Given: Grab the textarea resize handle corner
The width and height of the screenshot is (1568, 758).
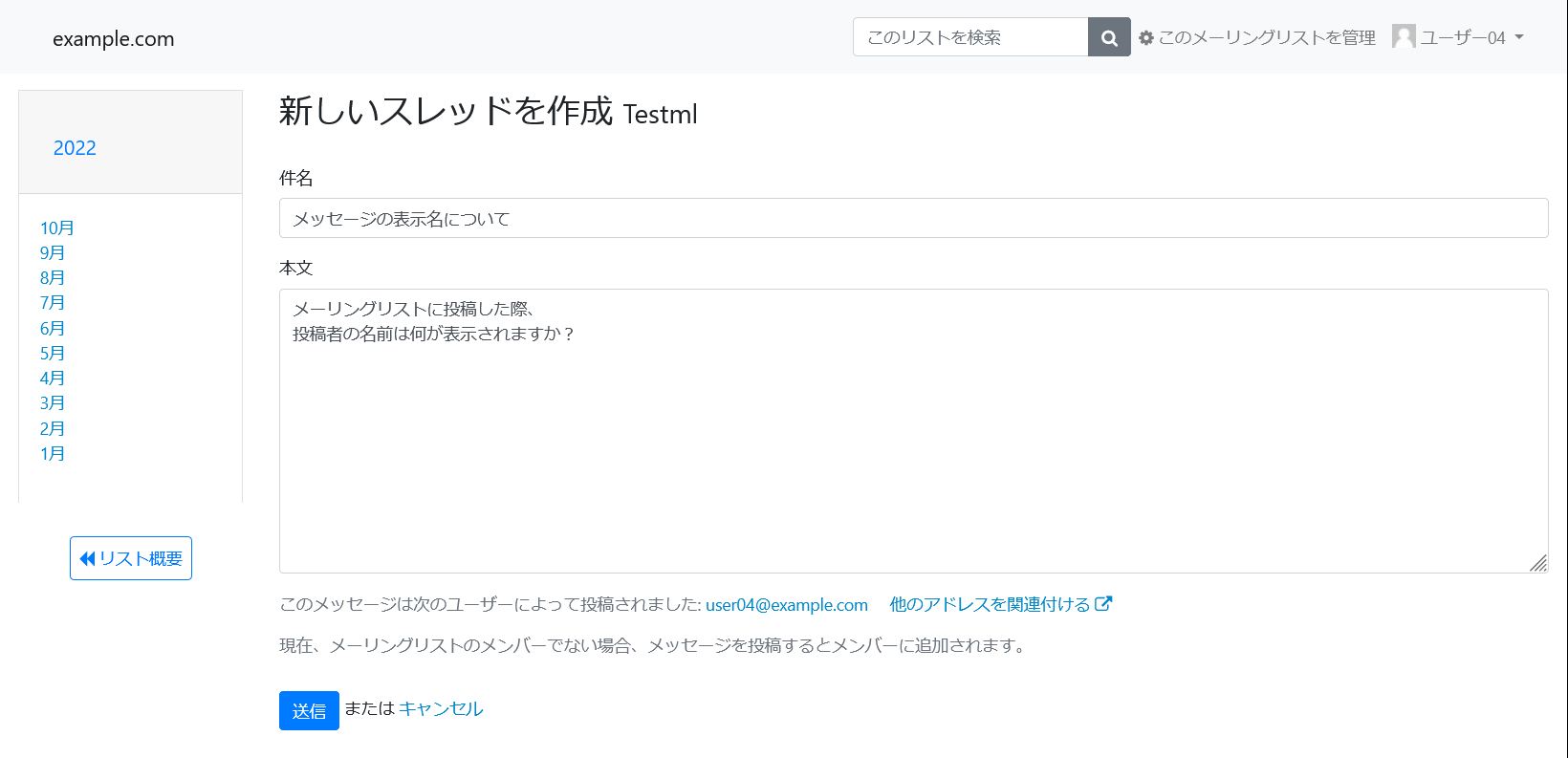Looking at the screenshot, I should click(x=1538, y=563).
